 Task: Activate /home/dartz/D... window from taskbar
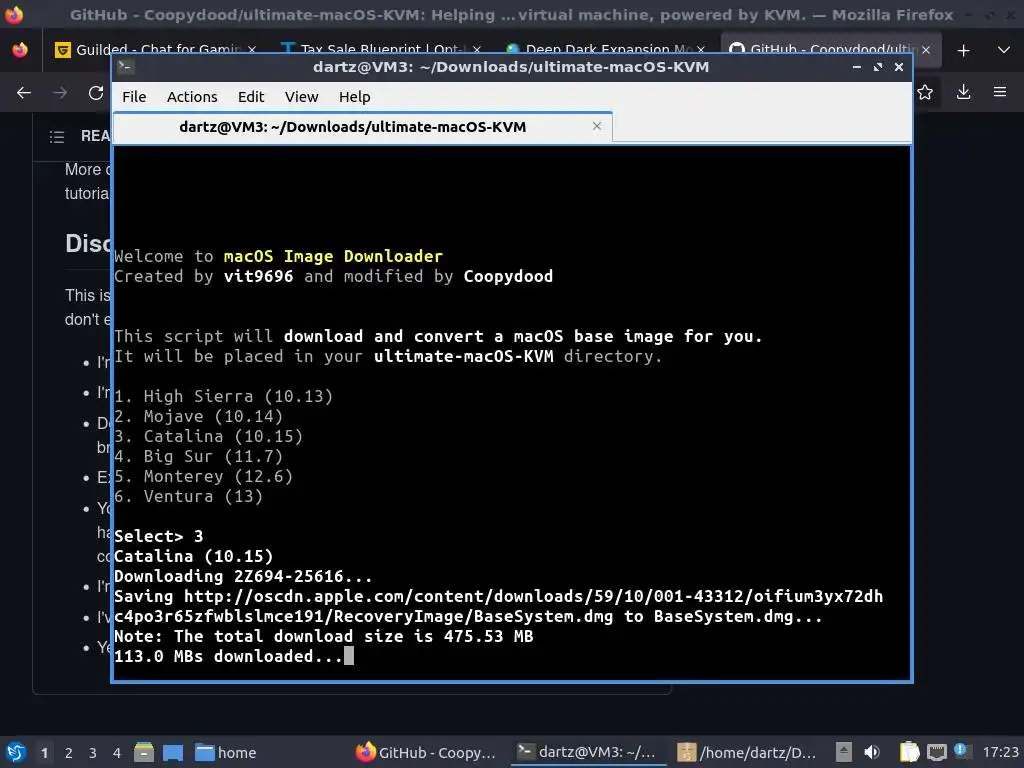[746, 752]
